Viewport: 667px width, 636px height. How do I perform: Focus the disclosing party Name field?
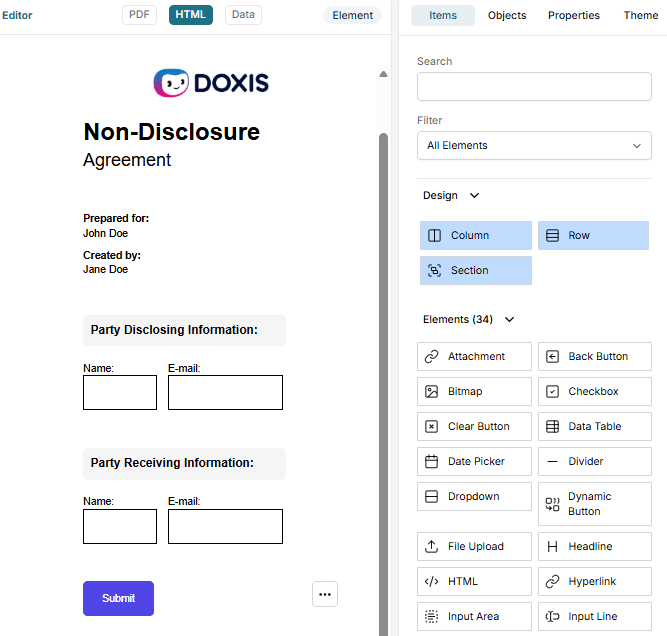click(x=120, y=392)
